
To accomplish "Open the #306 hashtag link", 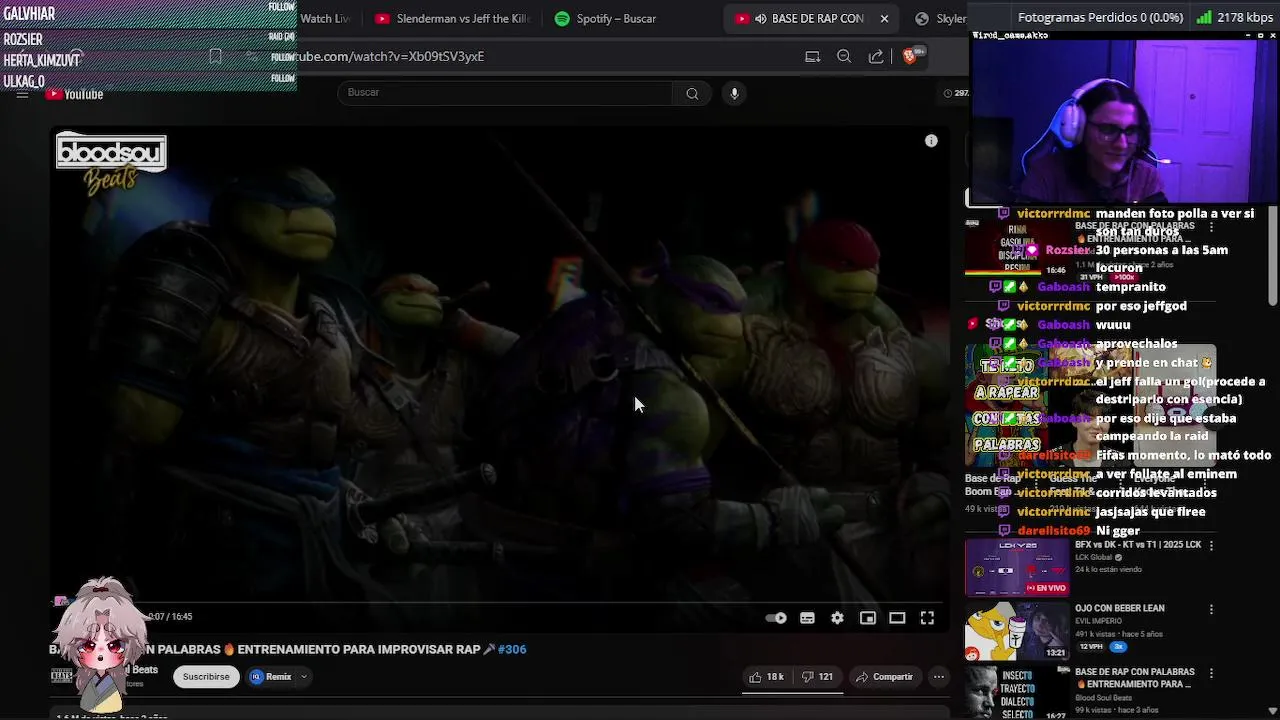I will click(x=512, y=649).
